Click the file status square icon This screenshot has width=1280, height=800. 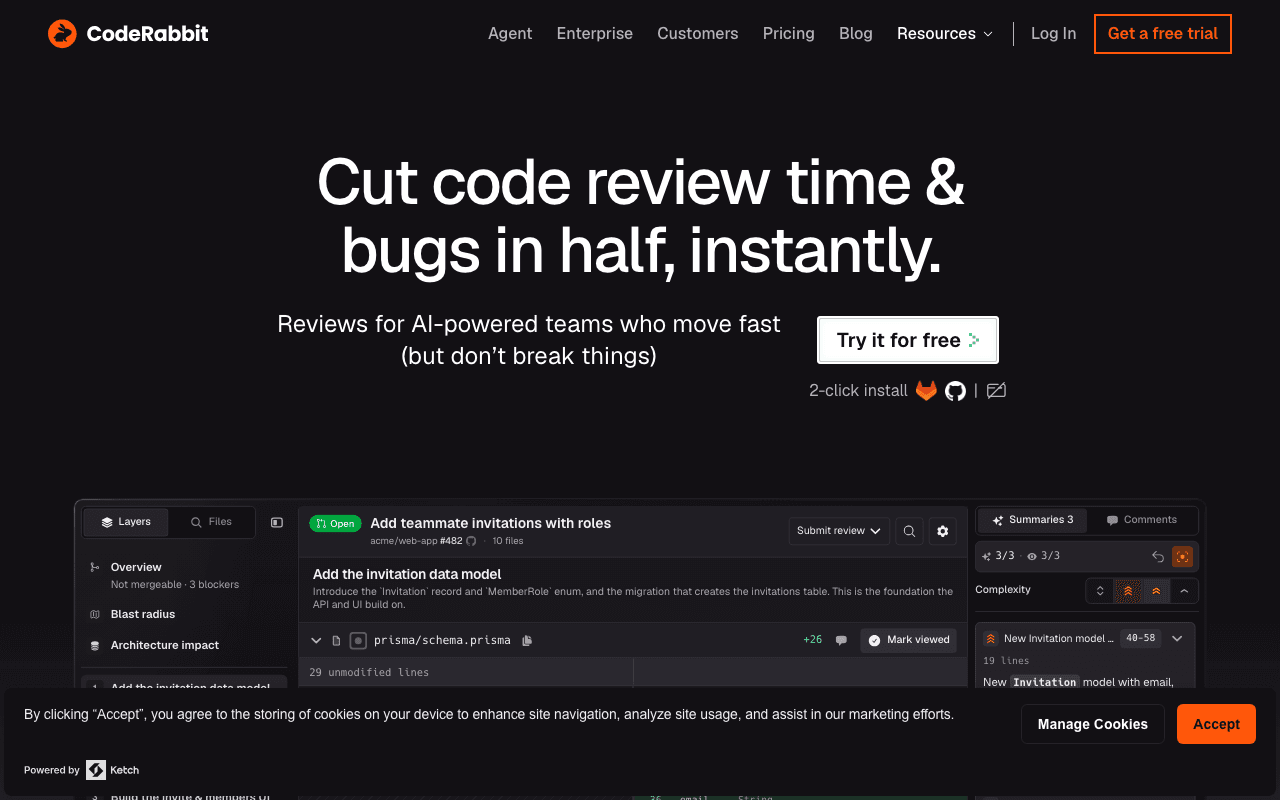tap(358, 640)
